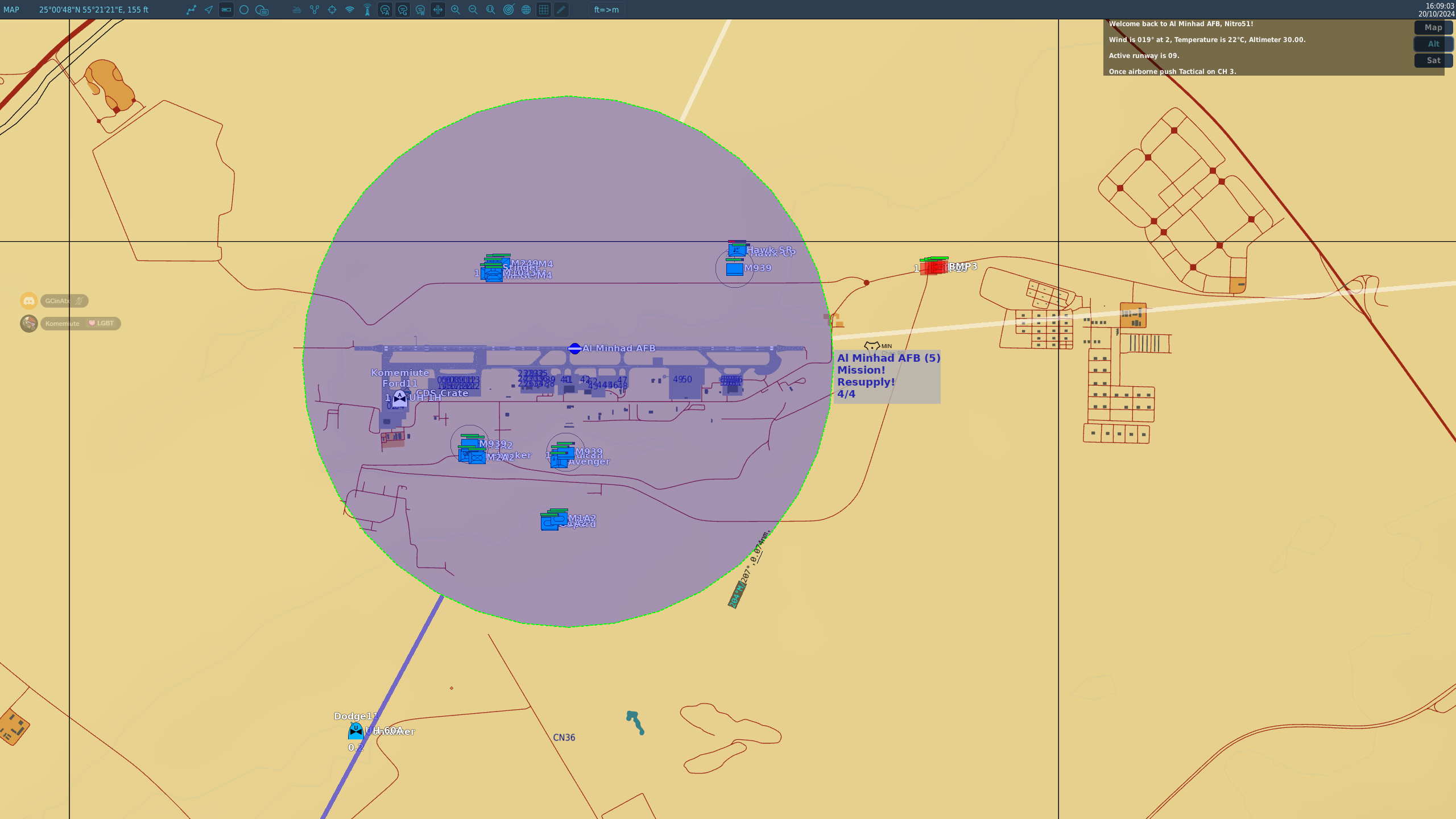Select the Map view mode
Viewport: 1456px width, 819px height.
coord(1433,27)
